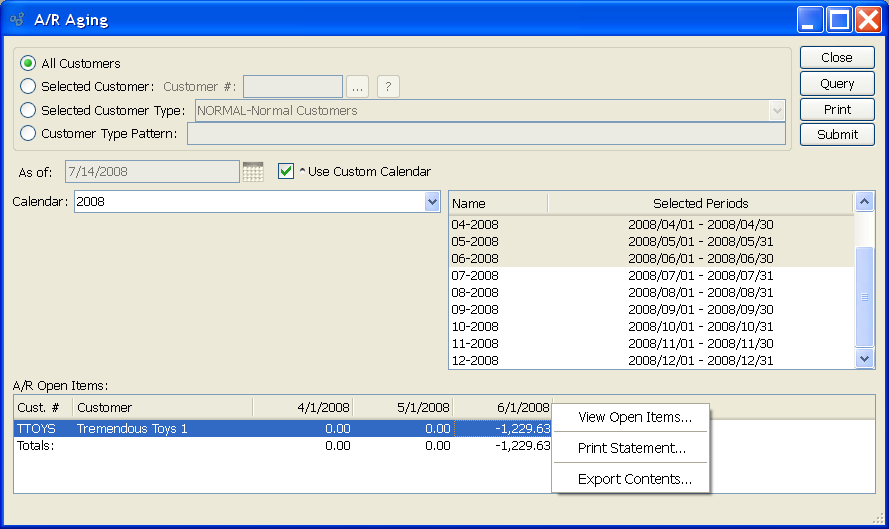The width and height of the screenshot is (889, 529).
Task: Click Export Contents in the context menu
Action: (x=635, y=479)
